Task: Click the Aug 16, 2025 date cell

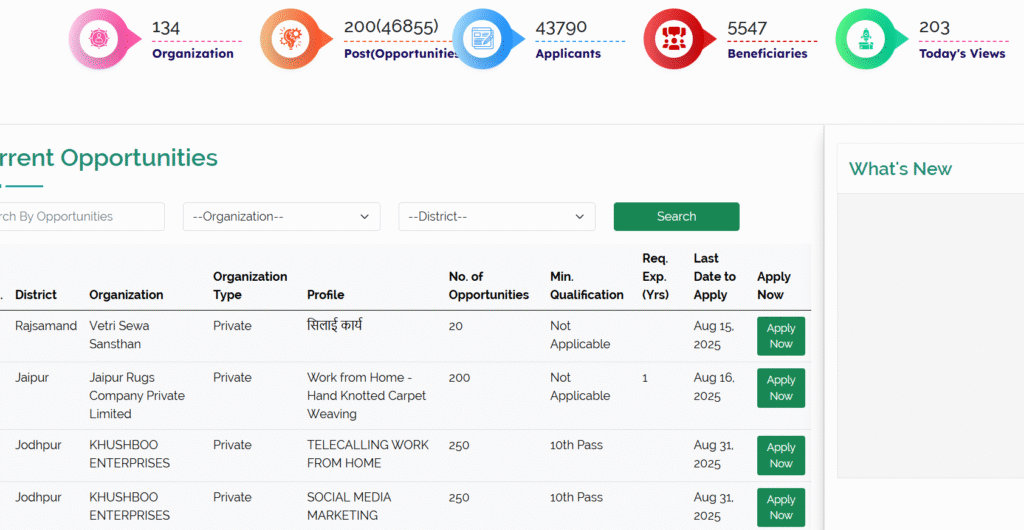Action: tap(714, 386)
